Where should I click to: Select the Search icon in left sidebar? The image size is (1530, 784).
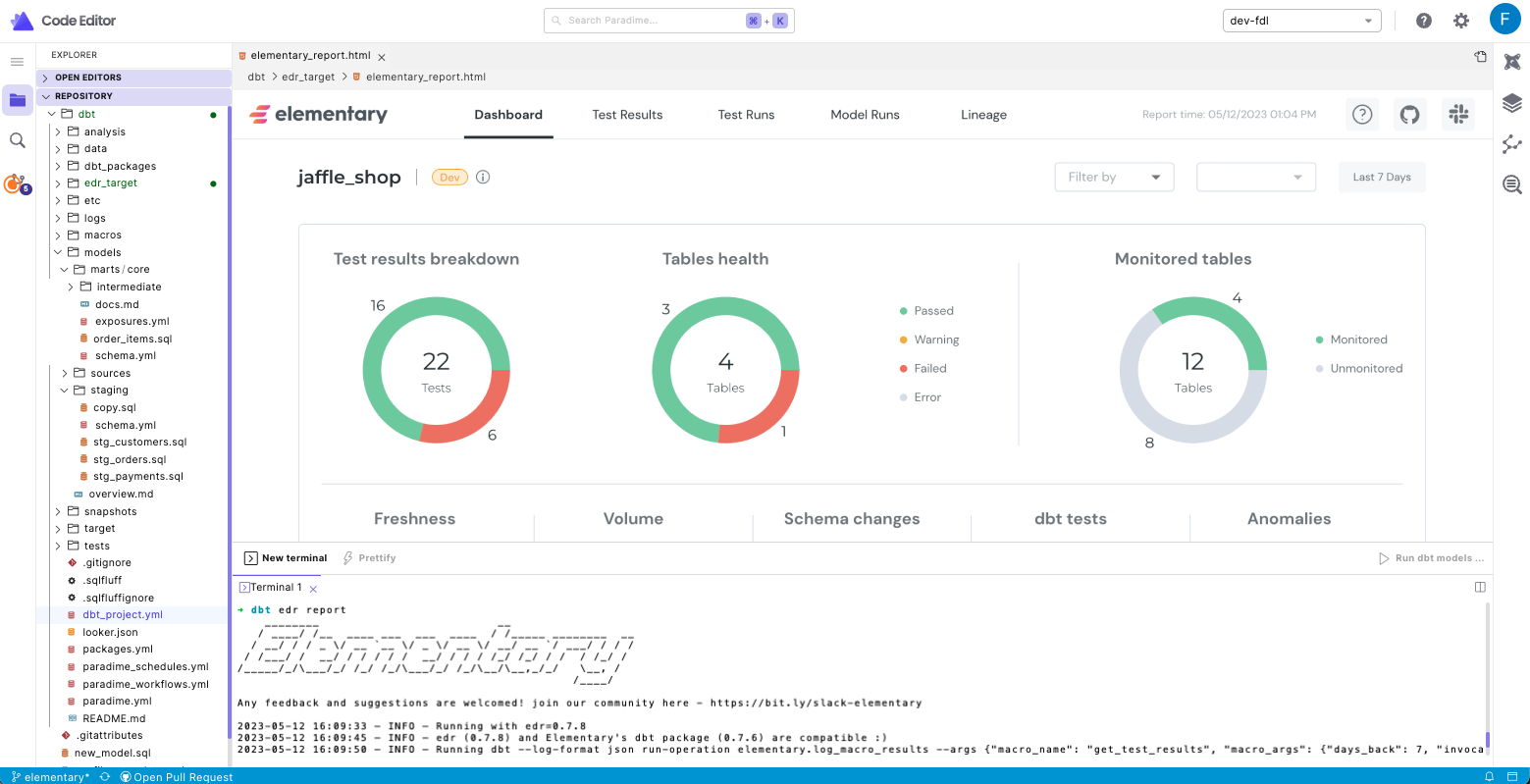[x=18, y=141]
